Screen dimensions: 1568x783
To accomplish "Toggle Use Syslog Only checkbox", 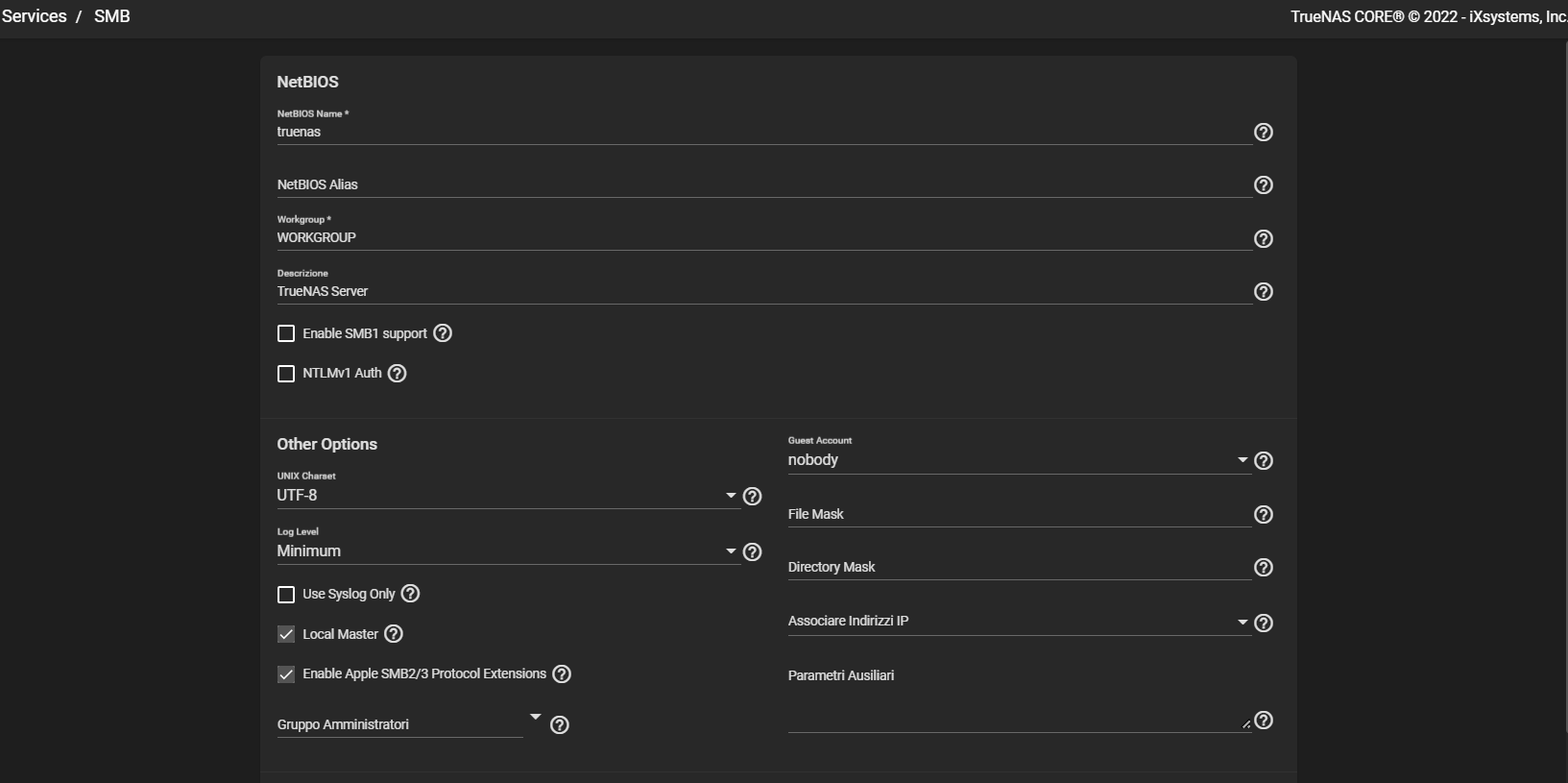I will [286, 595].
